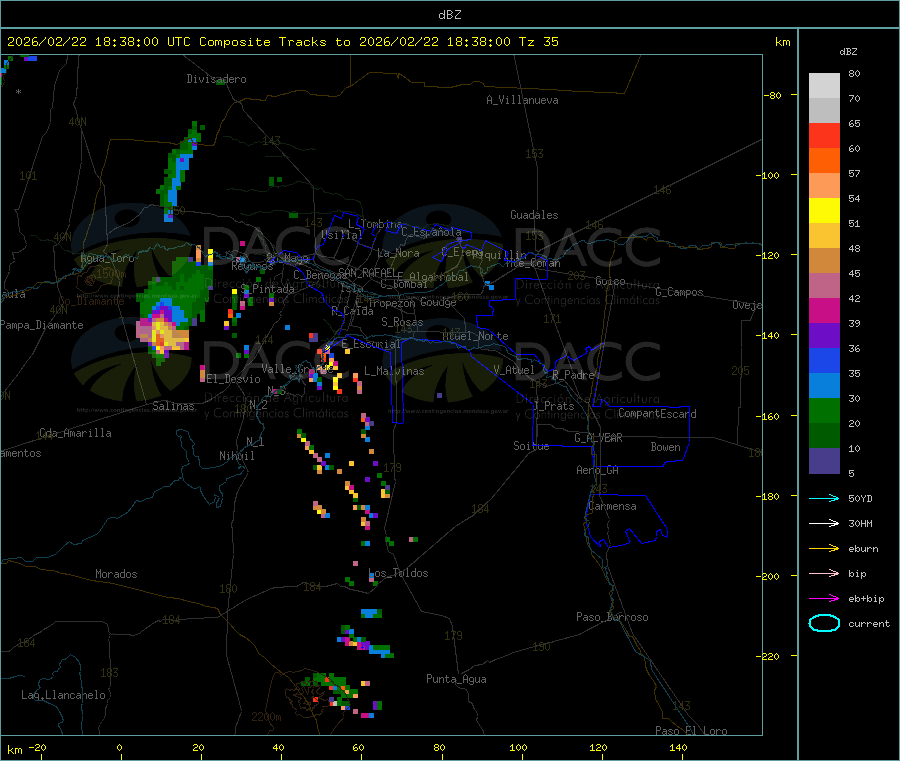Screen dimensions: 900x761
Task: Click the G_Campos label
Action: click(x=679, y=292)
